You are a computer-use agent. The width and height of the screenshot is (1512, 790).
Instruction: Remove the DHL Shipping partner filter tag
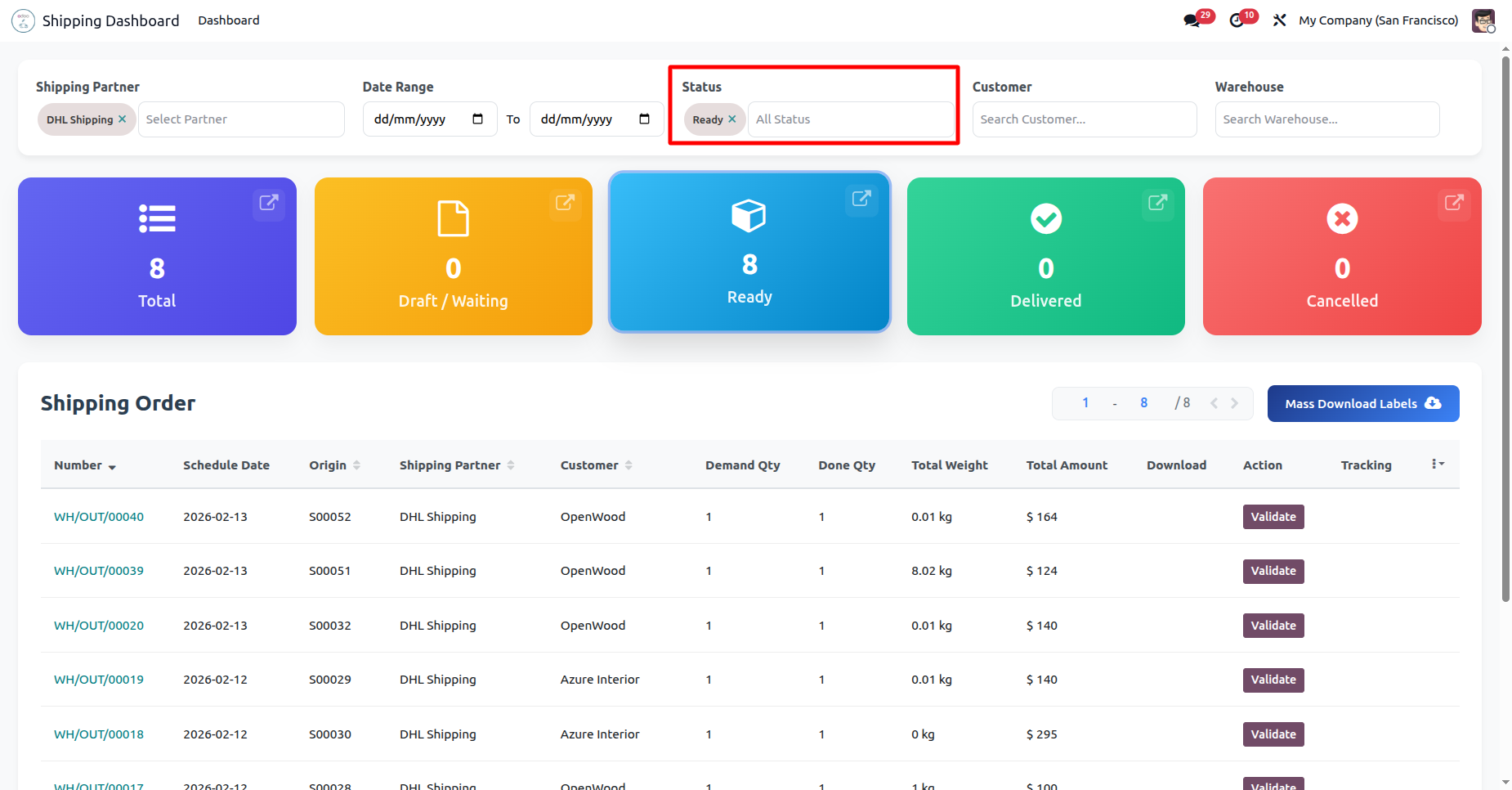coord(123,119)
